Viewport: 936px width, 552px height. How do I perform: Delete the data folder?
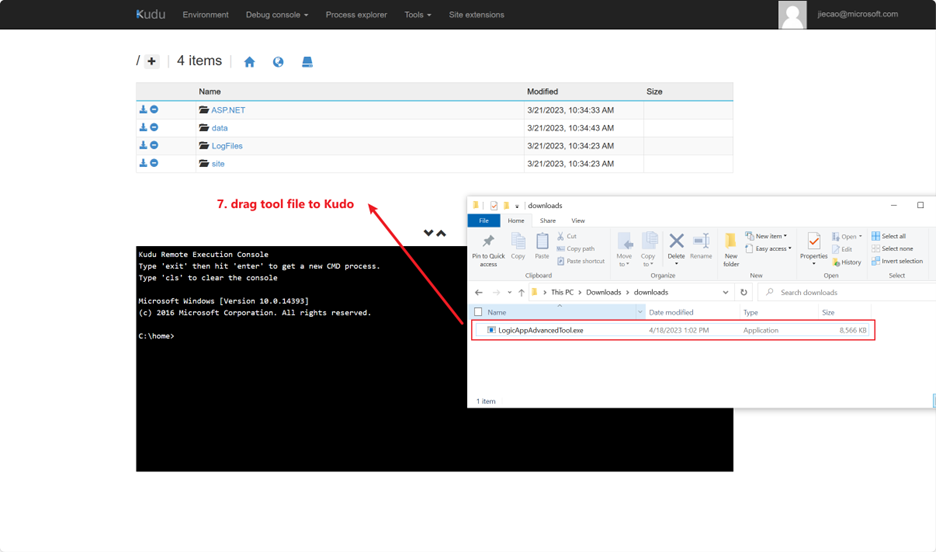[x=154, y=128]
